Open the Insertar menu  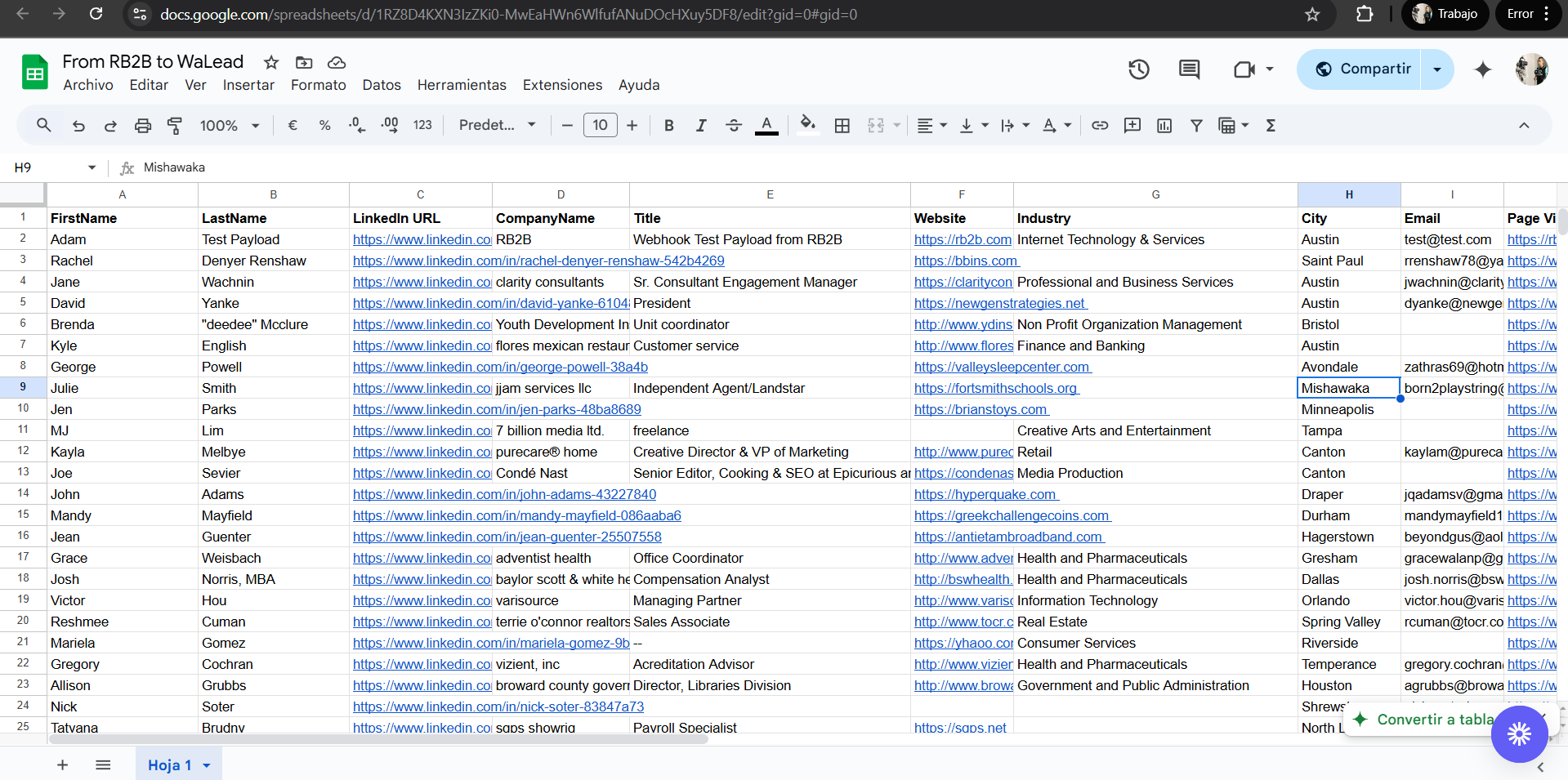(248, 85)
